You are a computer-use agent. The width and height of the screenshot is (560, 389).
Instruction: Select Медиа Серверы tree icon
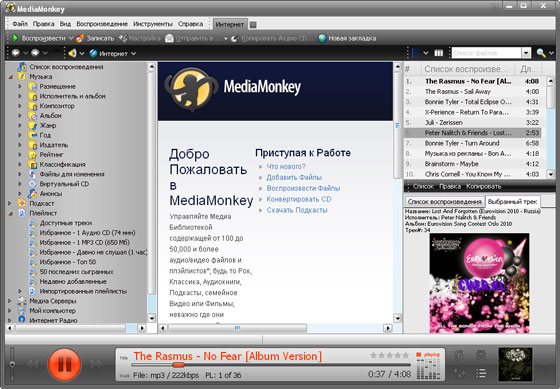[x=22, y=301]
